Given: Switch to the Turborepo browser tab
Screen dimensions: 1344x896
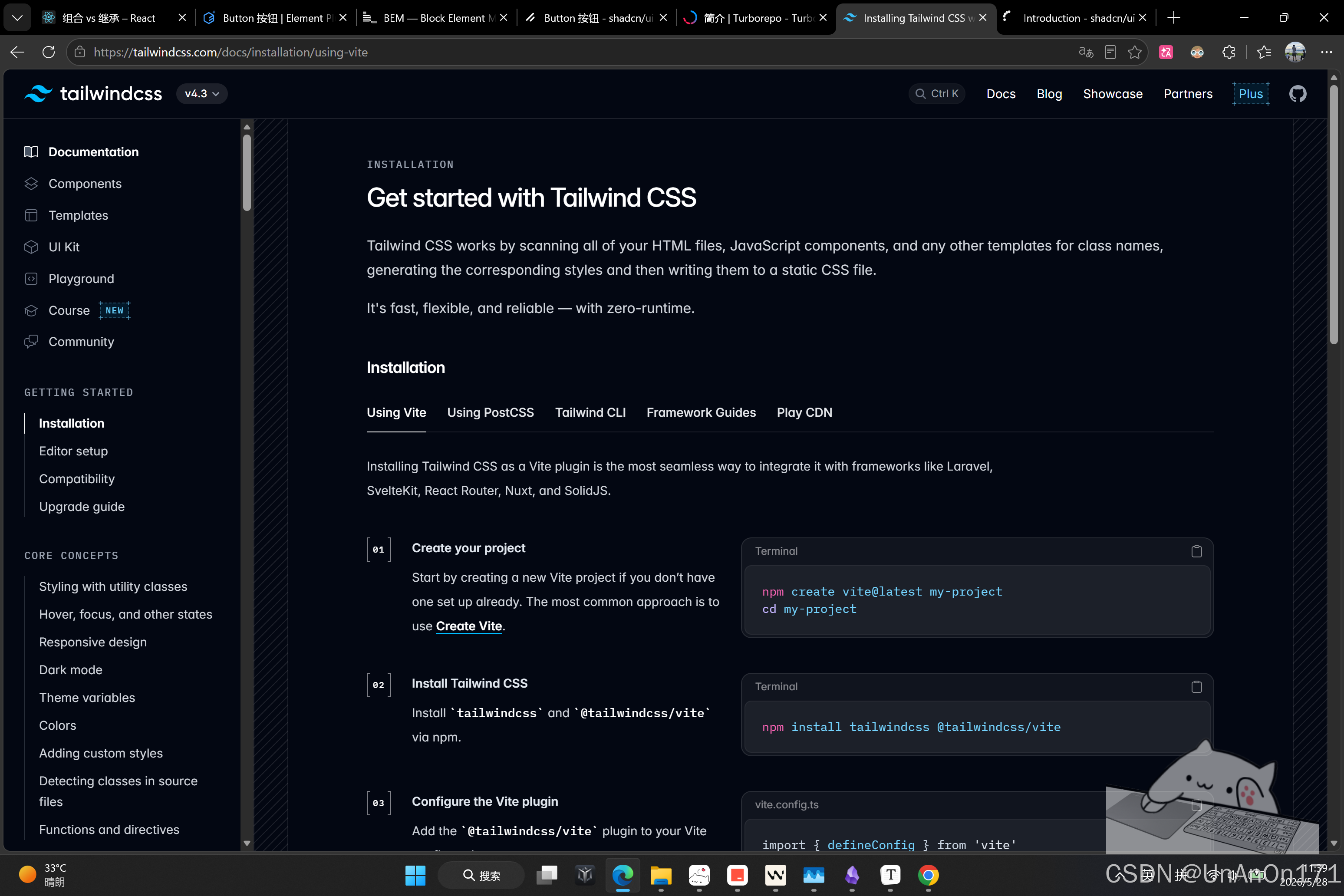Looking at the screenshot, I should 755,18.
